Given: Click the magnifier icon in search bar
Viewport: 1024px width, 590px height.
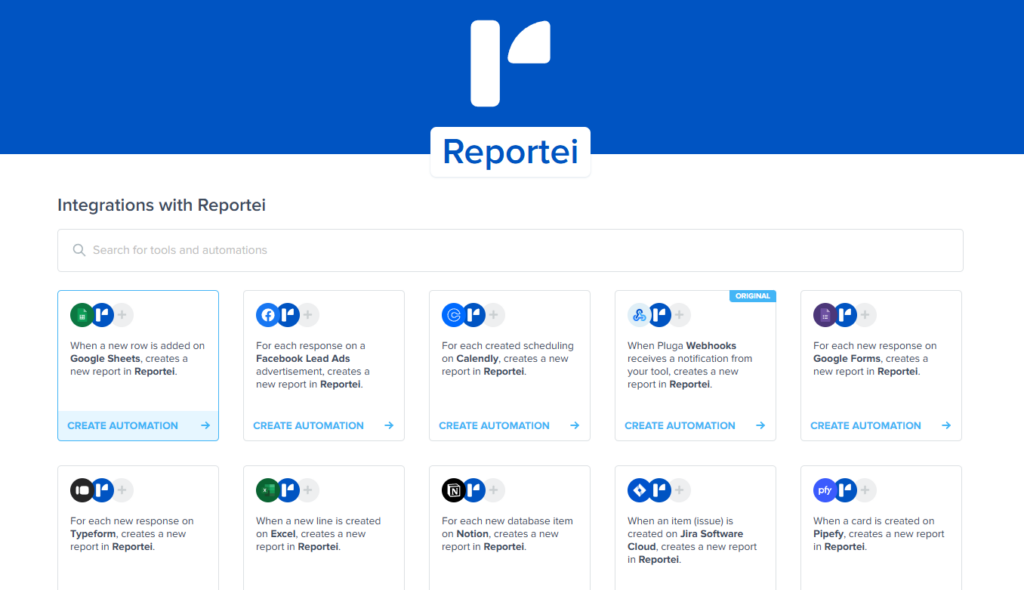Looking at the screenshot, I should [x=79, y=250].
